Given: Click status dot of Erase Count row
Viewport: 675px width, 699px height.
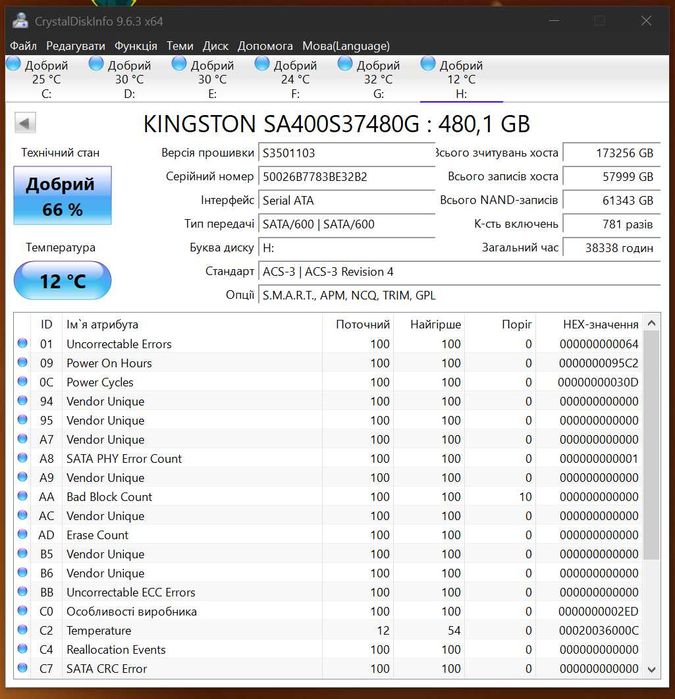Looking at the screenshot, I should [22, 534].
